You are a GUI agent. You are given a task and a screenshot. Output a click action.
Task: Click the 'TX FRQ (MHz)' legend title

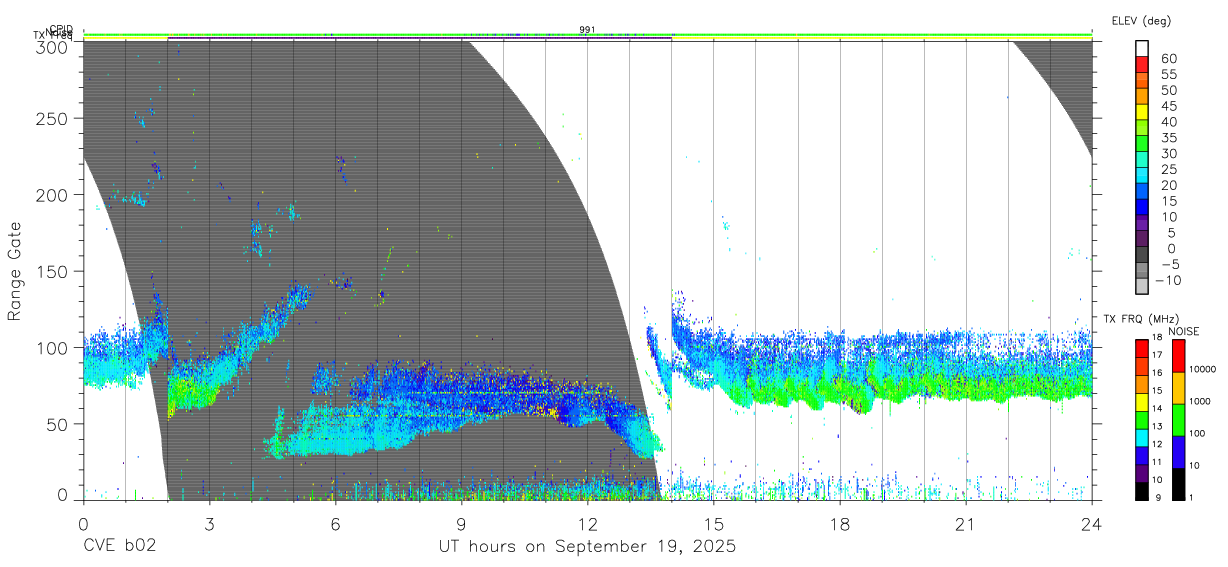click(1141, 319)
